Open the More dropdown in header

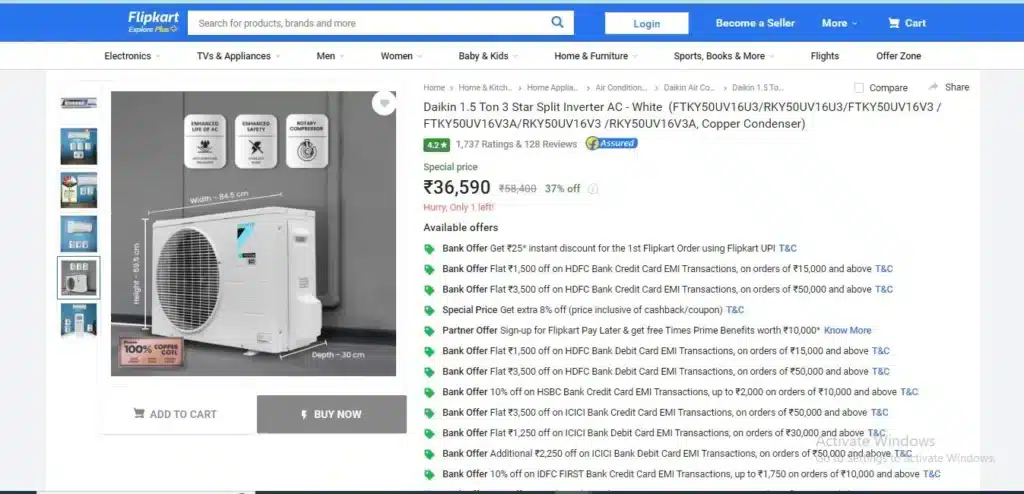tap(839, 23)
